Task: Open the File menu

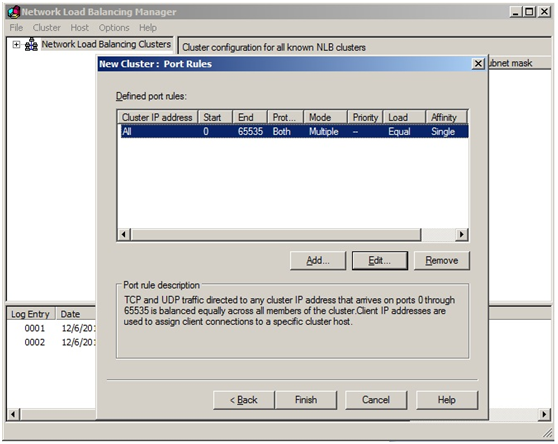Action: [16, 28]
